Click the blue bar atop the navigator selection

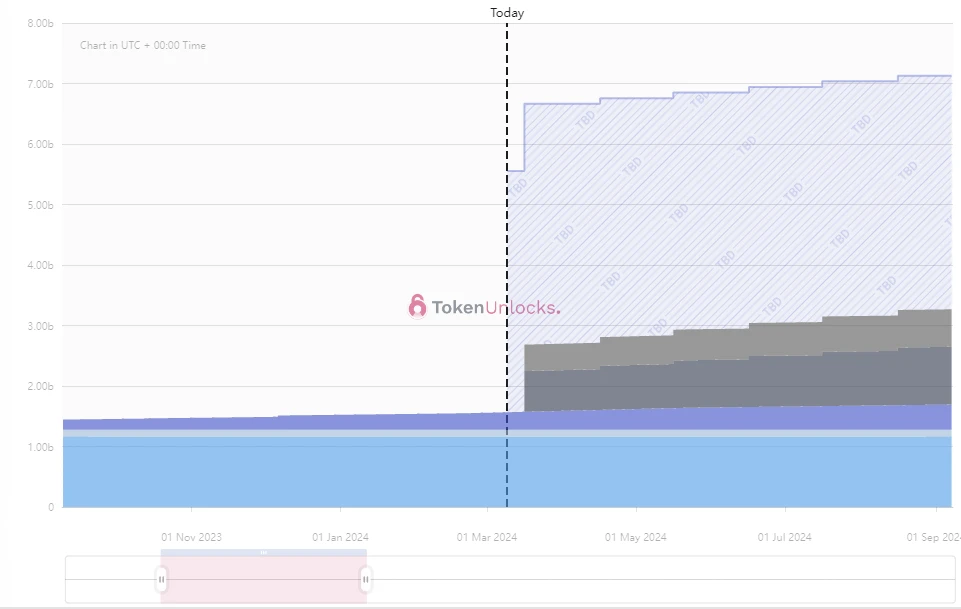pos(263,552)
